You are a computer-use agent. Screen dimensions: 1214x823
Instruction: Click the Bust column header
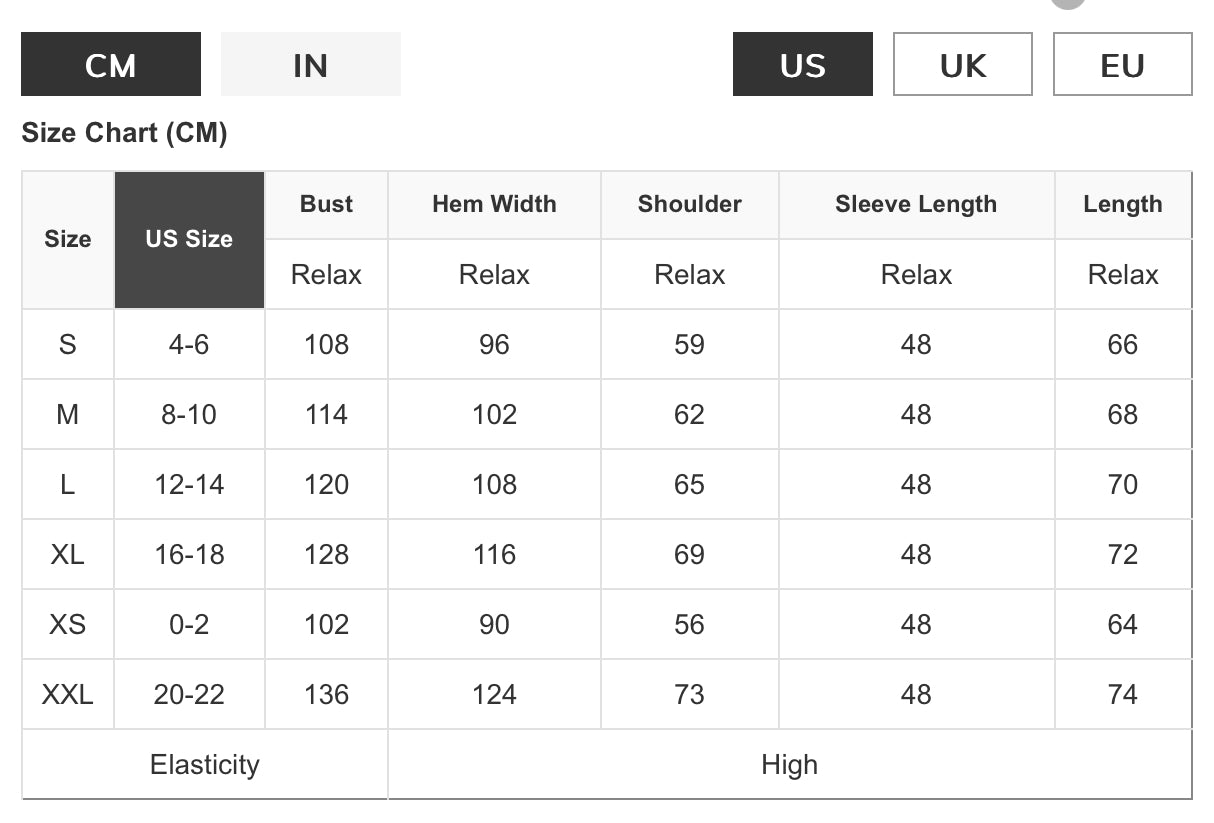click(x=326, y=204)
